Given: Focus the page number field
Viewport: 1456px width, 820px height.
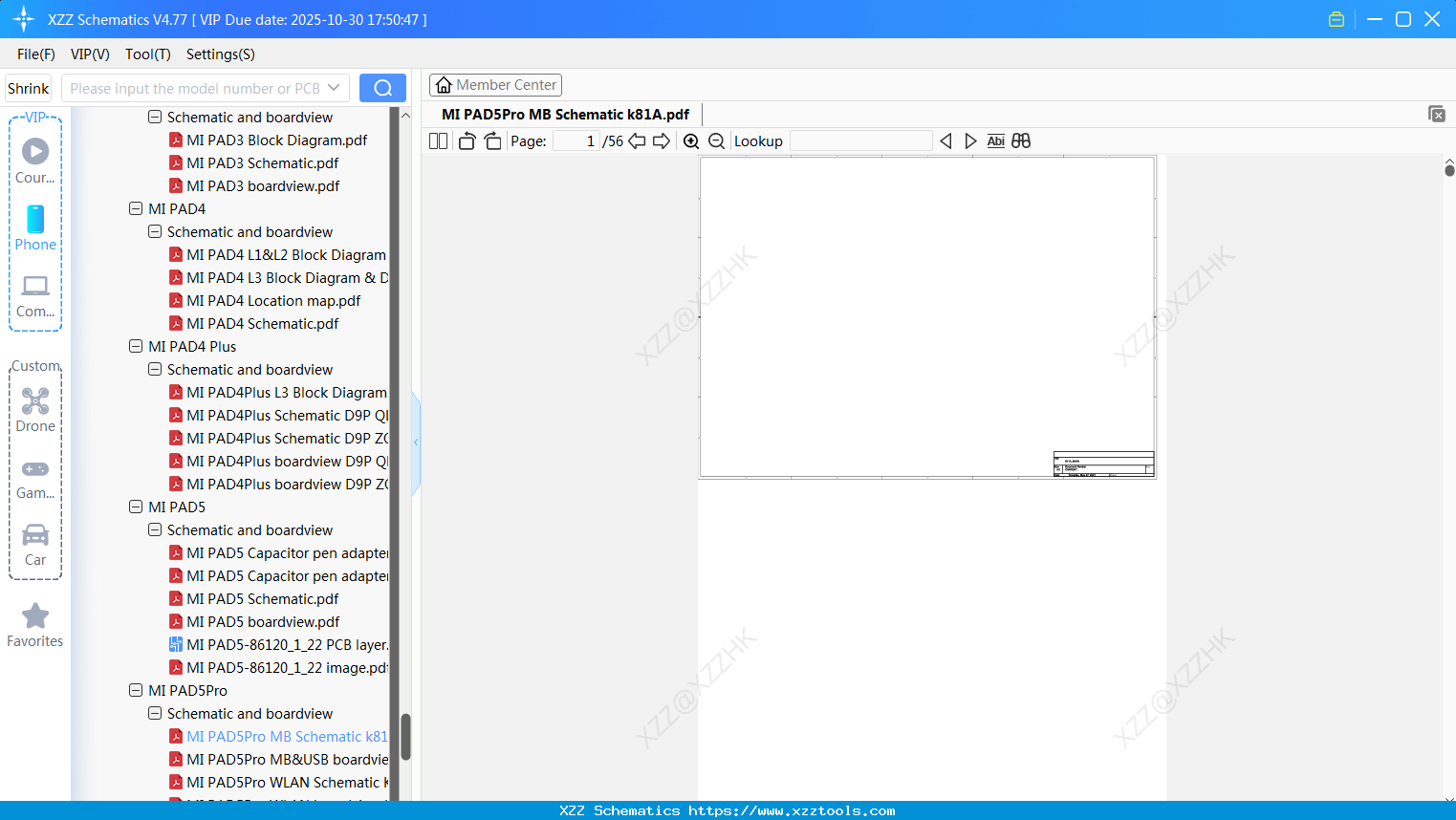Looking at the screenshot, I should click(x=576, y=141).
